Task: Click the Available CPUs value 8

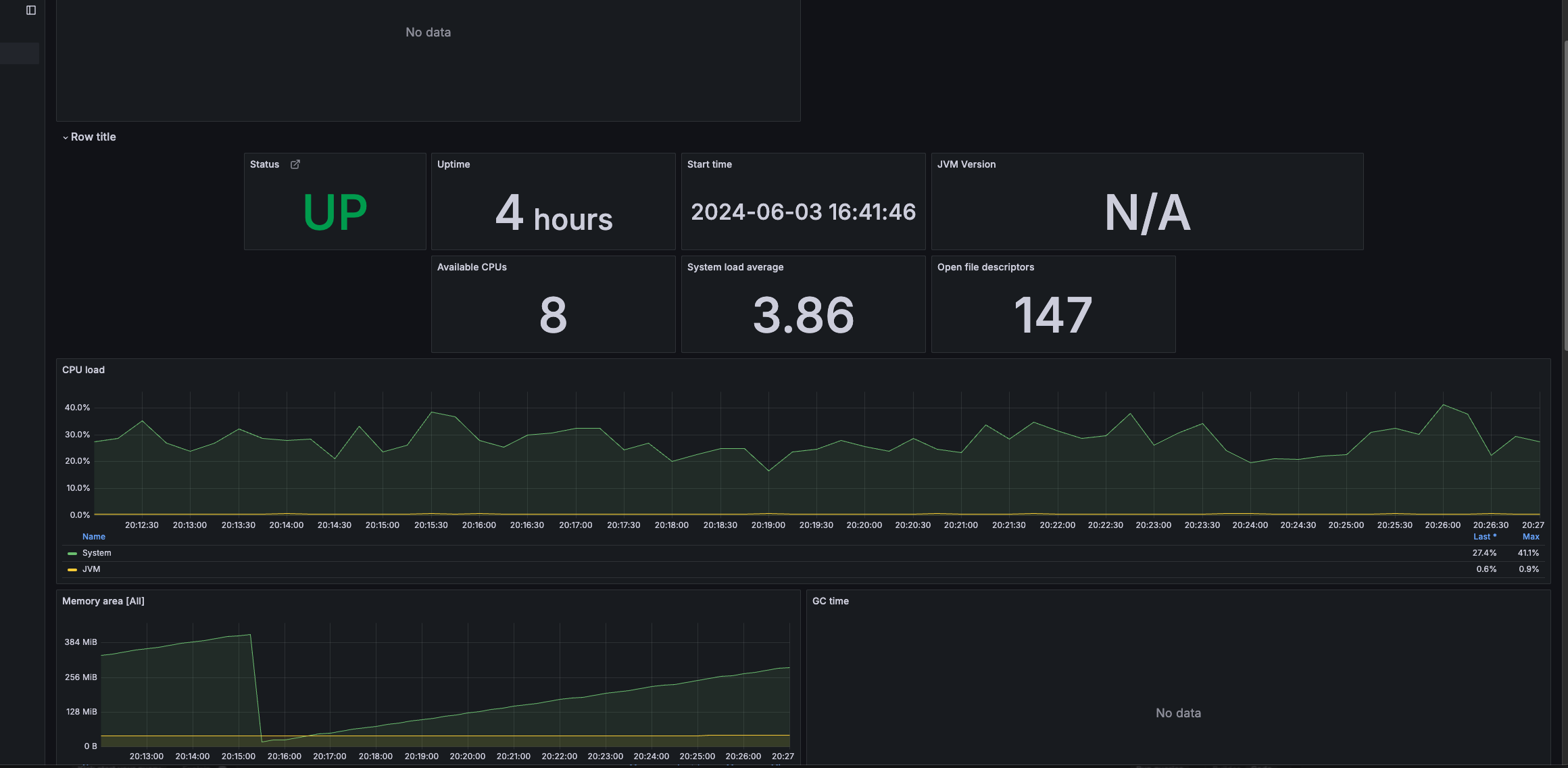Action: (x=553, y=315)
